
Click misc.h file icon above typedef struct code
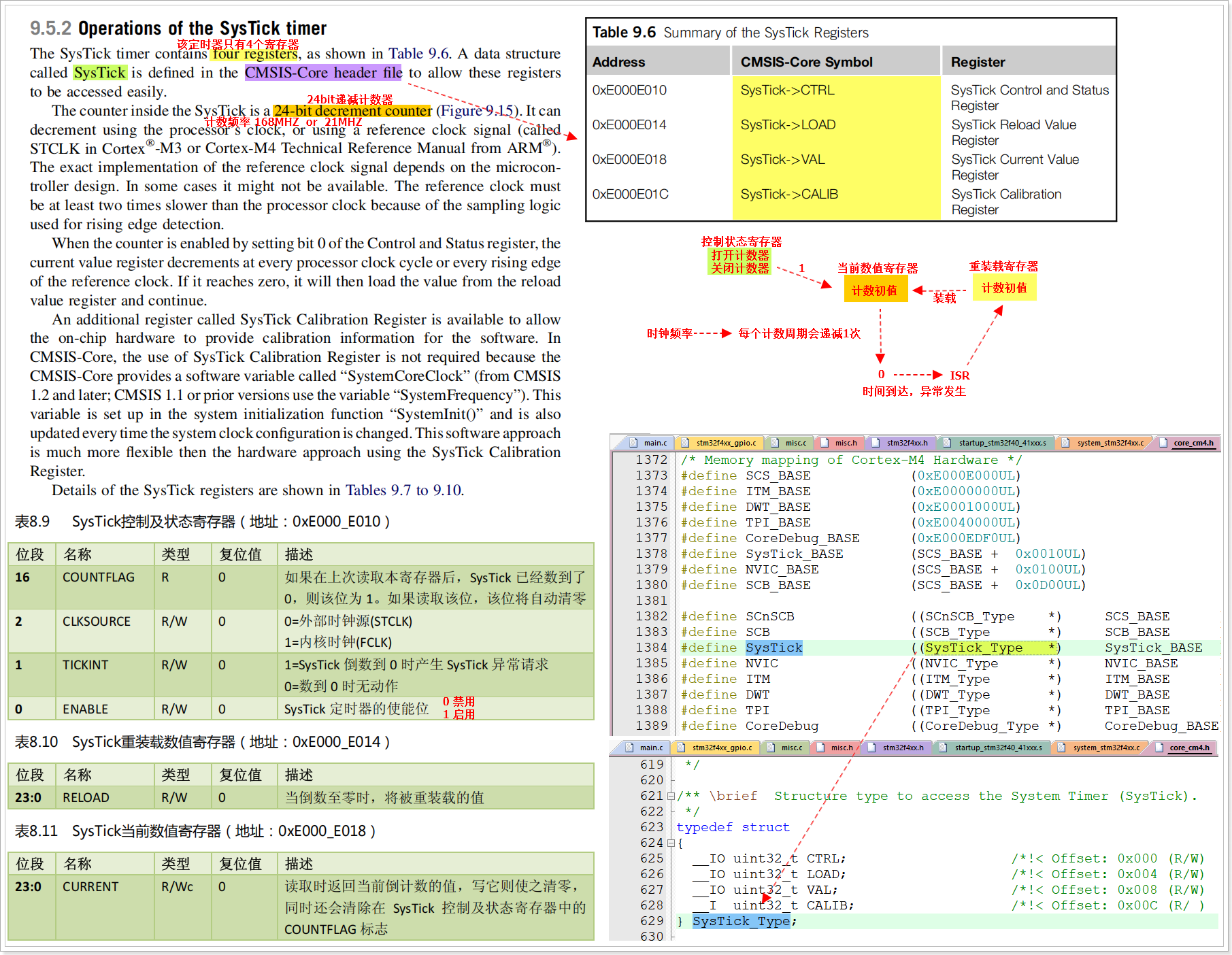(x=819, y=748)
